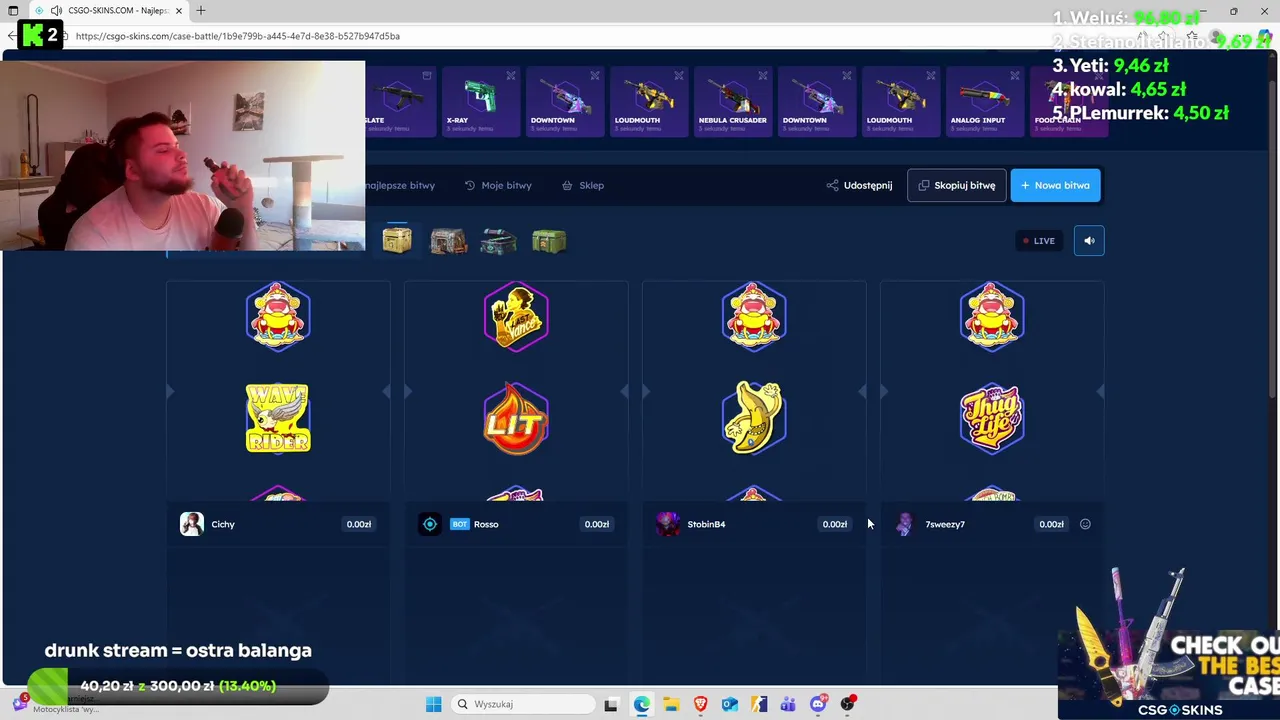The width and height of the screenshot is (1280, 720).
Task: Click the browser address bar URL
Action: tap(238, 36)
